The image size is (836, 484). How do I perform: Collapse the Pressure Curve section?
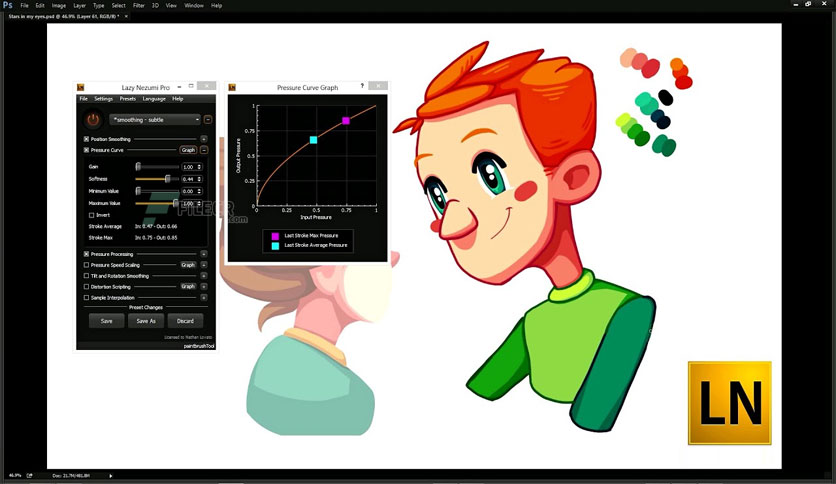point(204,150)
